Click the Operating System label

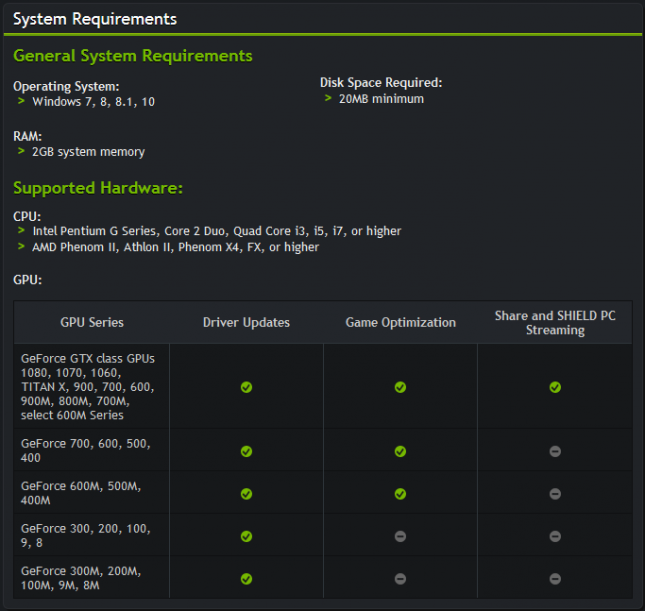tap(66, 86)
